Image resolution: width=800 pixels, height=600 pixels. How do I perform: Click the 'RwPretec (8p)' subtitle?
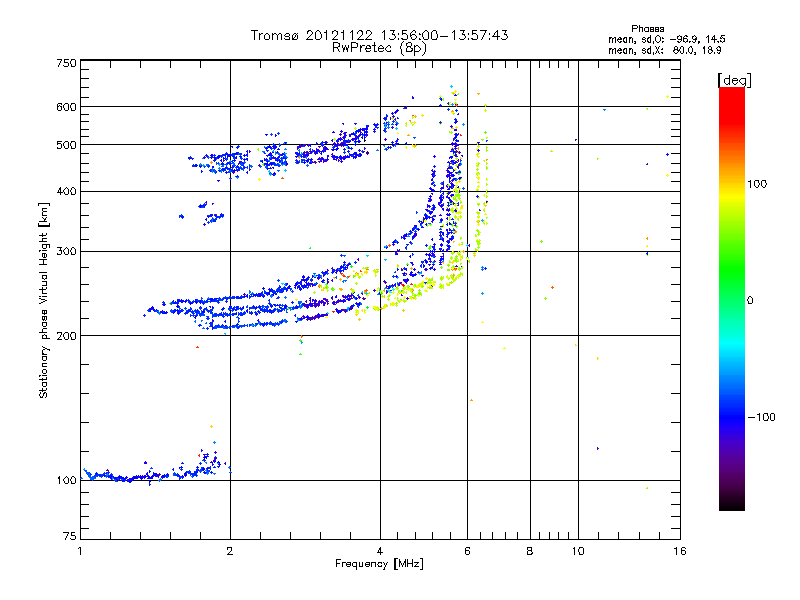tap(379, 48)
